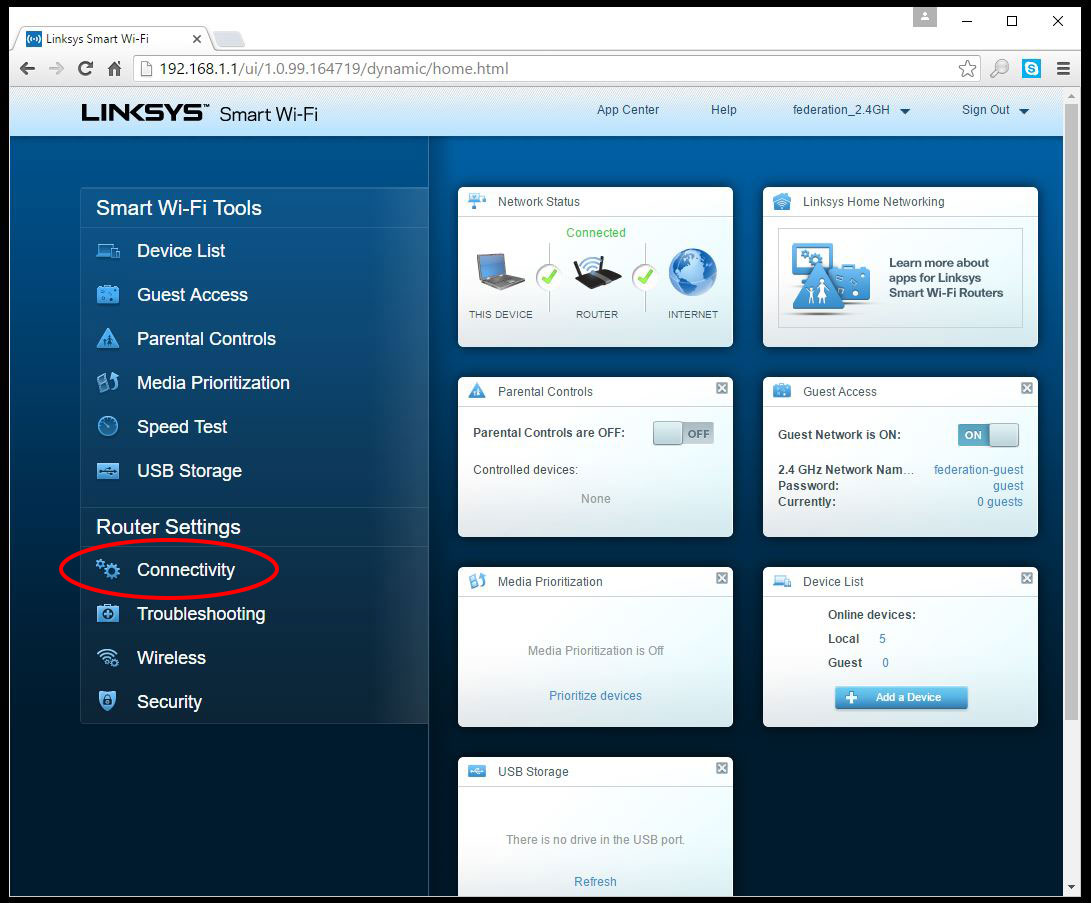Close the USB Storage widget
Screen dimensions: 1091x903
pos(722,768)
